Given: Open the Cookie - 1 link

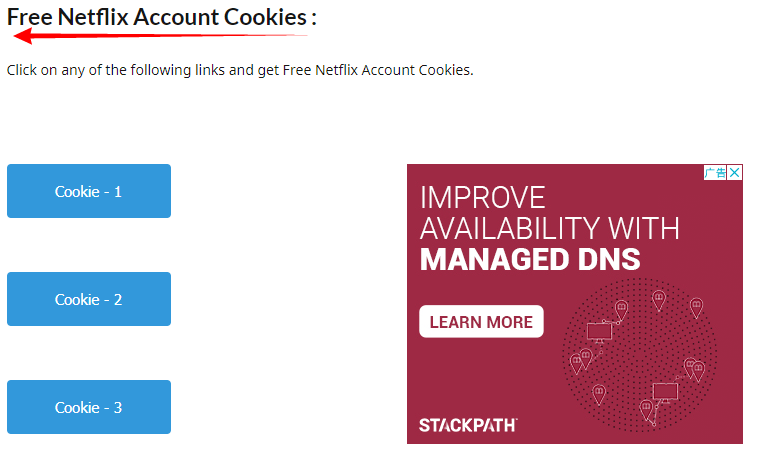Looking at the screenshot, I should 89,191.
